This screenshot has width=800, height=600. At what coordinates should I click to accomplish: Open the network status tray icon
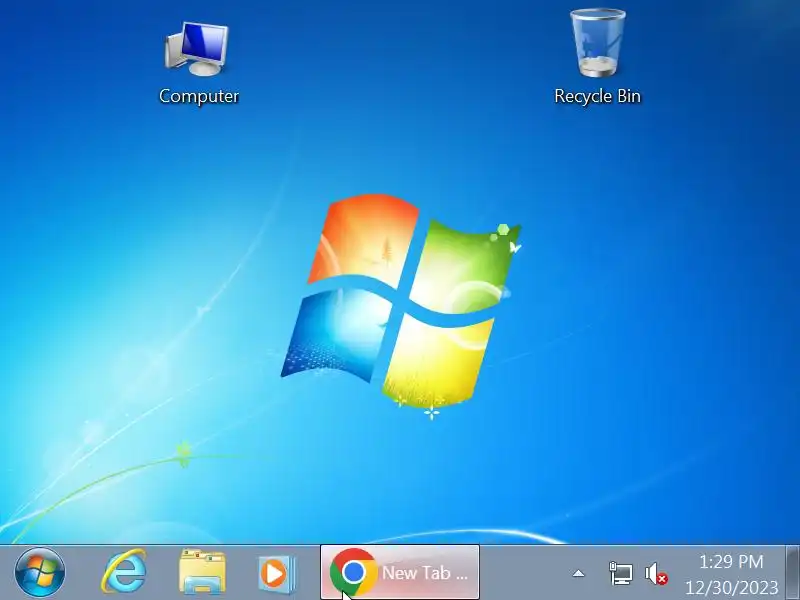pyautogui.click(x=621, y=573)
